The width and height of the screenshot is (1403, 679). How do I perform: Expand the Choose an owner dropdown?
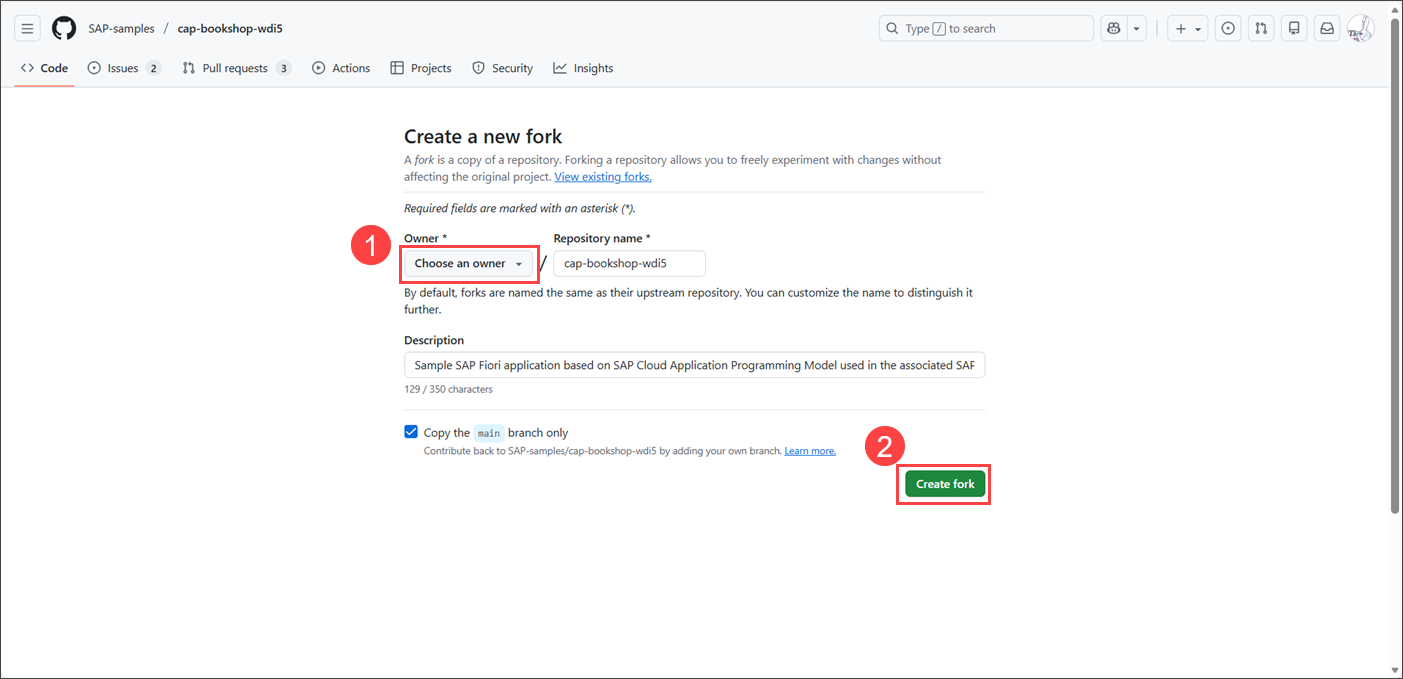click(468, 263)
